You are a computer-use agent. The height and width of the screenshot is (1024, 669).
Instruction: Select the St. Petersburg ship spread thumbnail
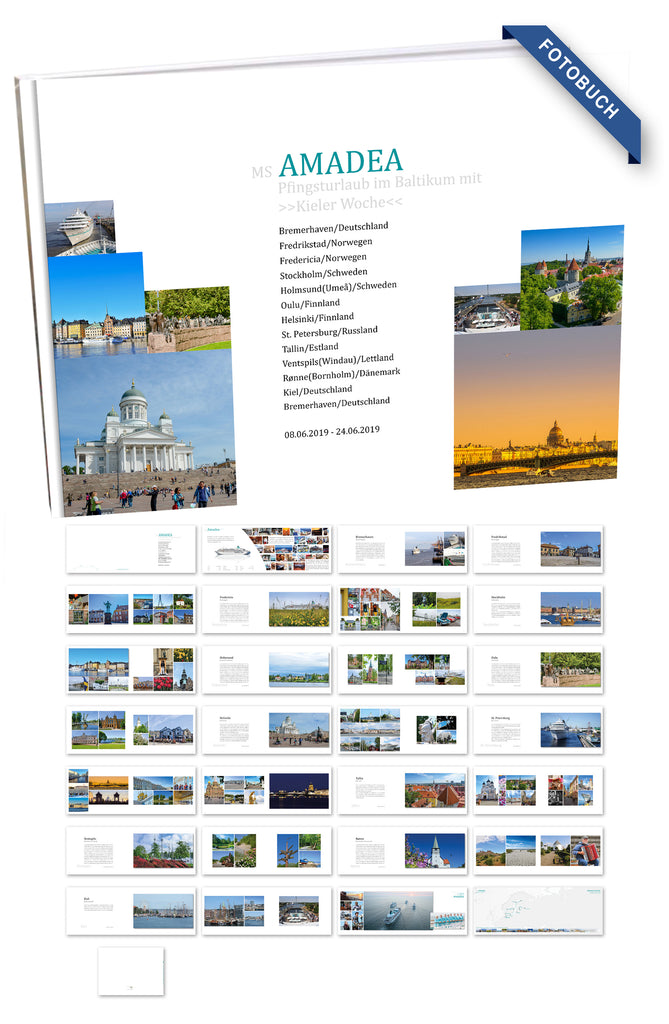coord(538,730)
